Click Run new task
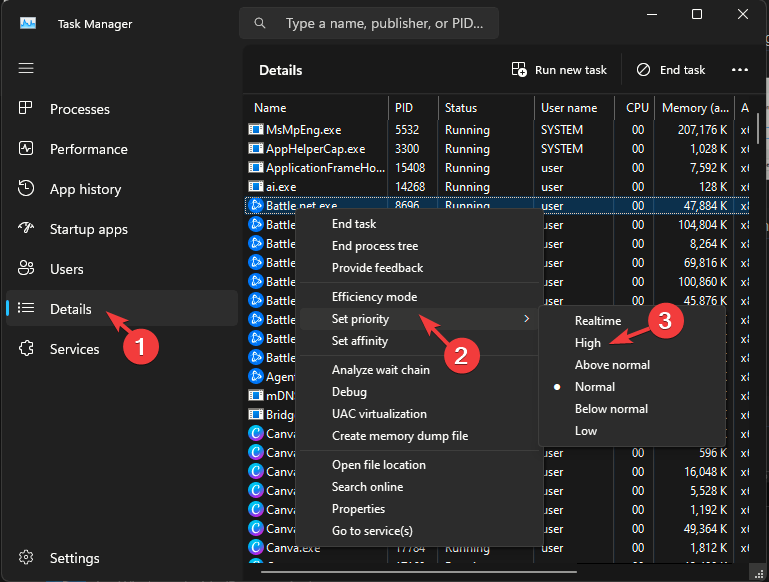This screenshot has height=582, width=769. coord(559,70)
